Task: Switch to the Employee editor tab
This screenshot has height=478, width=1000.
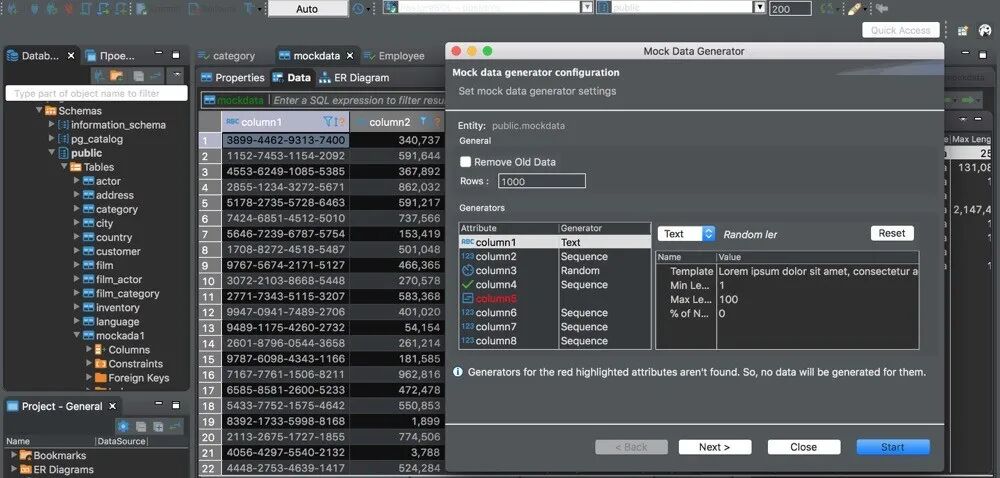Action: point(393,56)
